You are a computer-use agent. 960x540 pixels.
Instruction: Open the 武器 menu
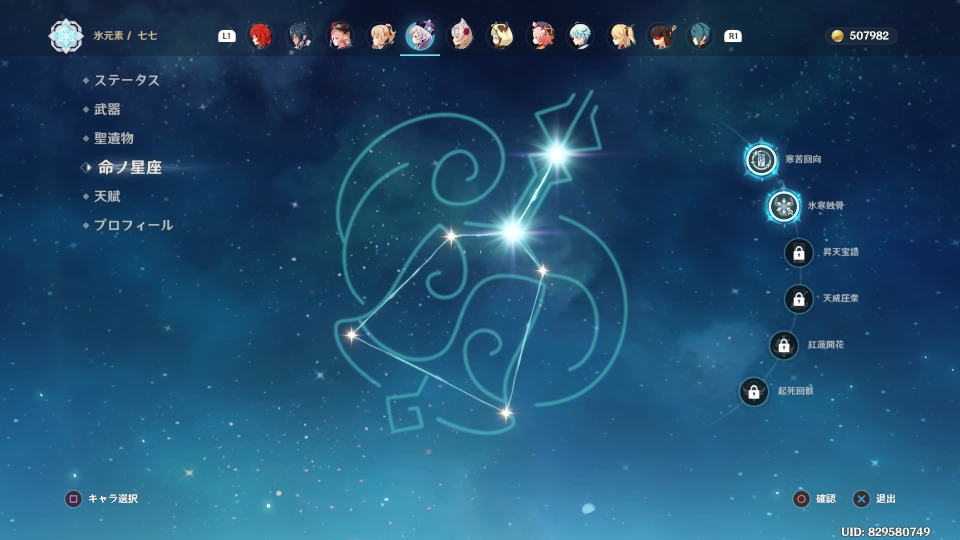pyautogui.click(x=107, y=110)
